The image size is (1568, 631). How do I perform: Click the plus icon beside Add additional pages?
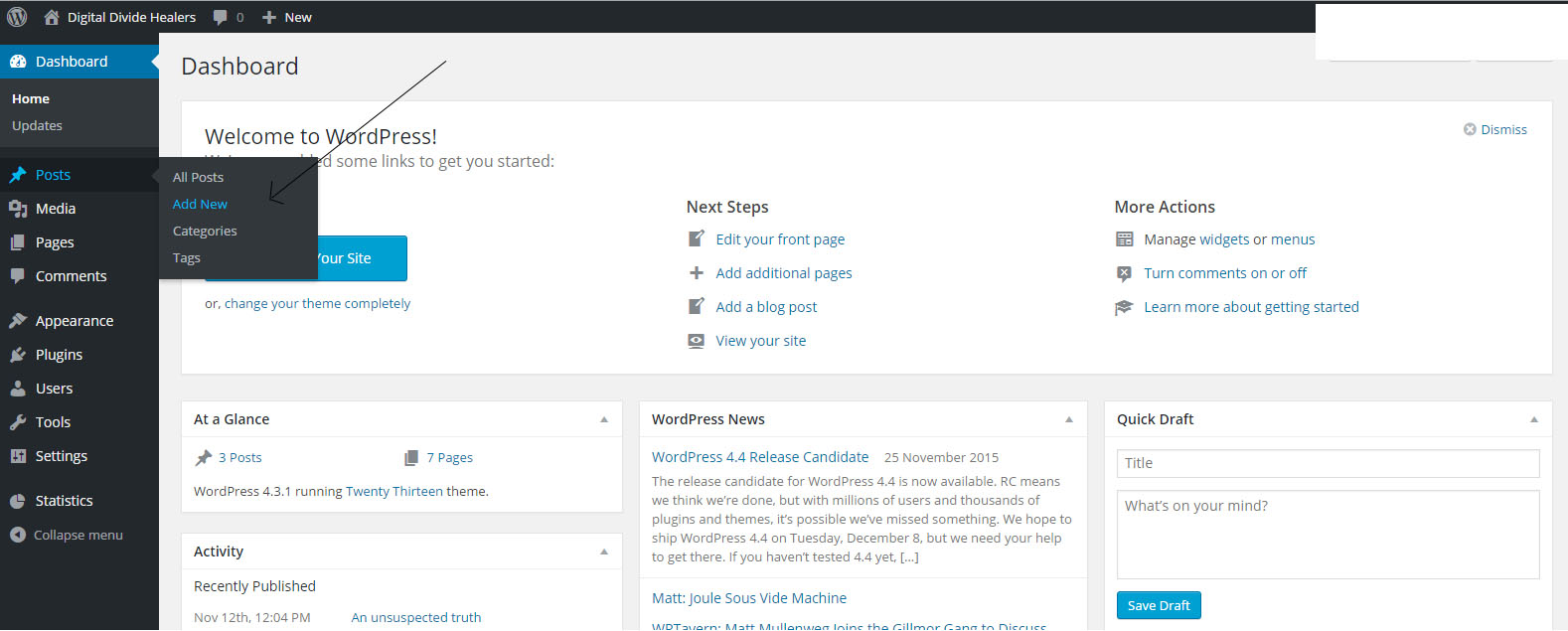[697, 272]
